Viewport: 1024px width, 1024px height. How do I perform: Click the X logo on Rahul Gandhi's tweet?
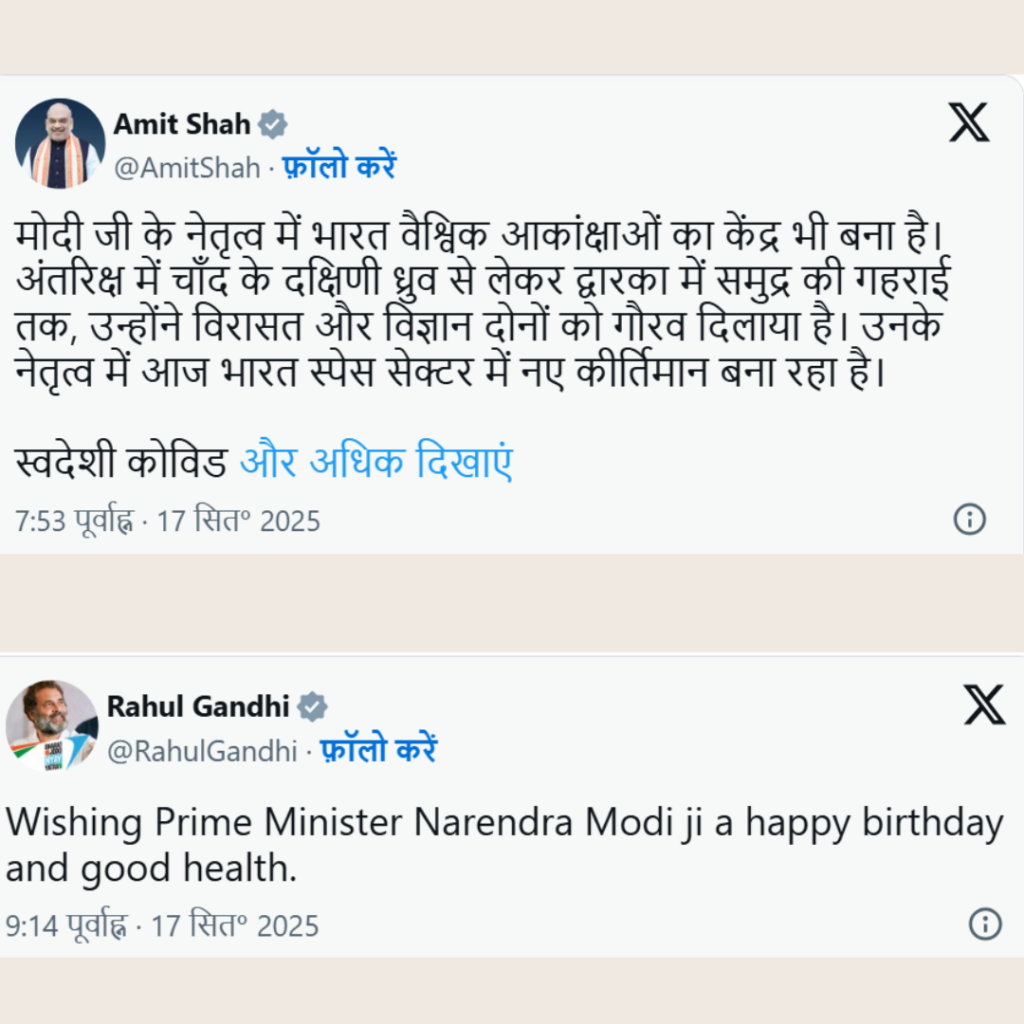tap(984, 705)
